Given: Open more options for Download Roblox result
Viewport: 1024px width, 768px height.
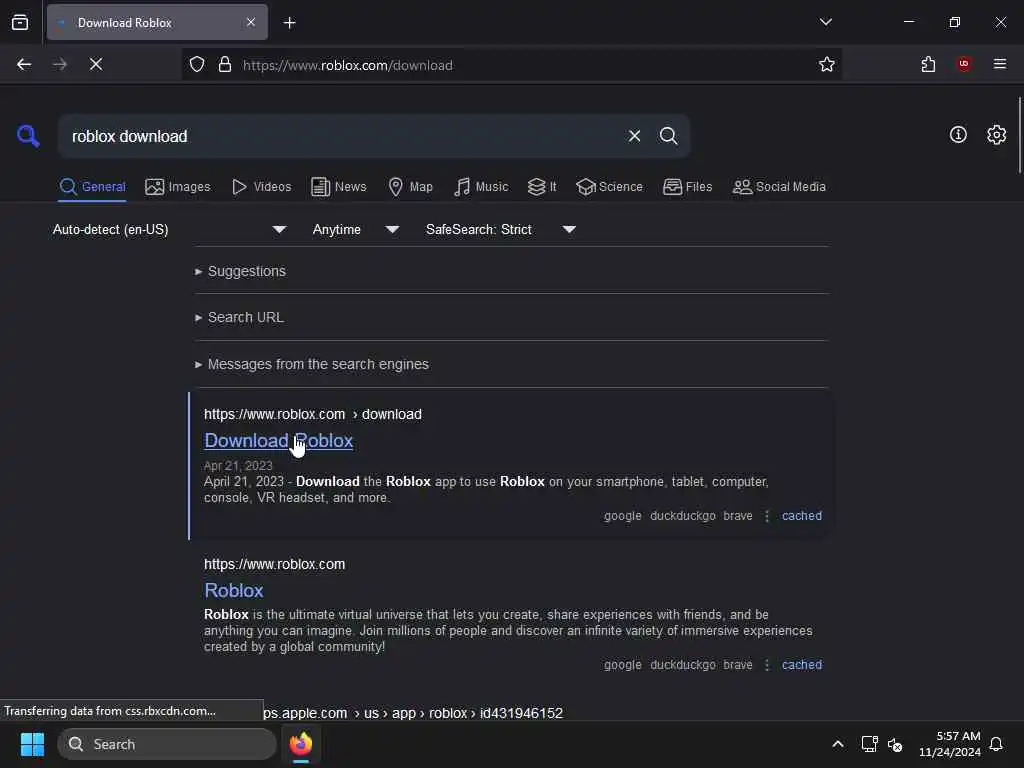Looking at the screenshot, I should (x=767, y=516).
